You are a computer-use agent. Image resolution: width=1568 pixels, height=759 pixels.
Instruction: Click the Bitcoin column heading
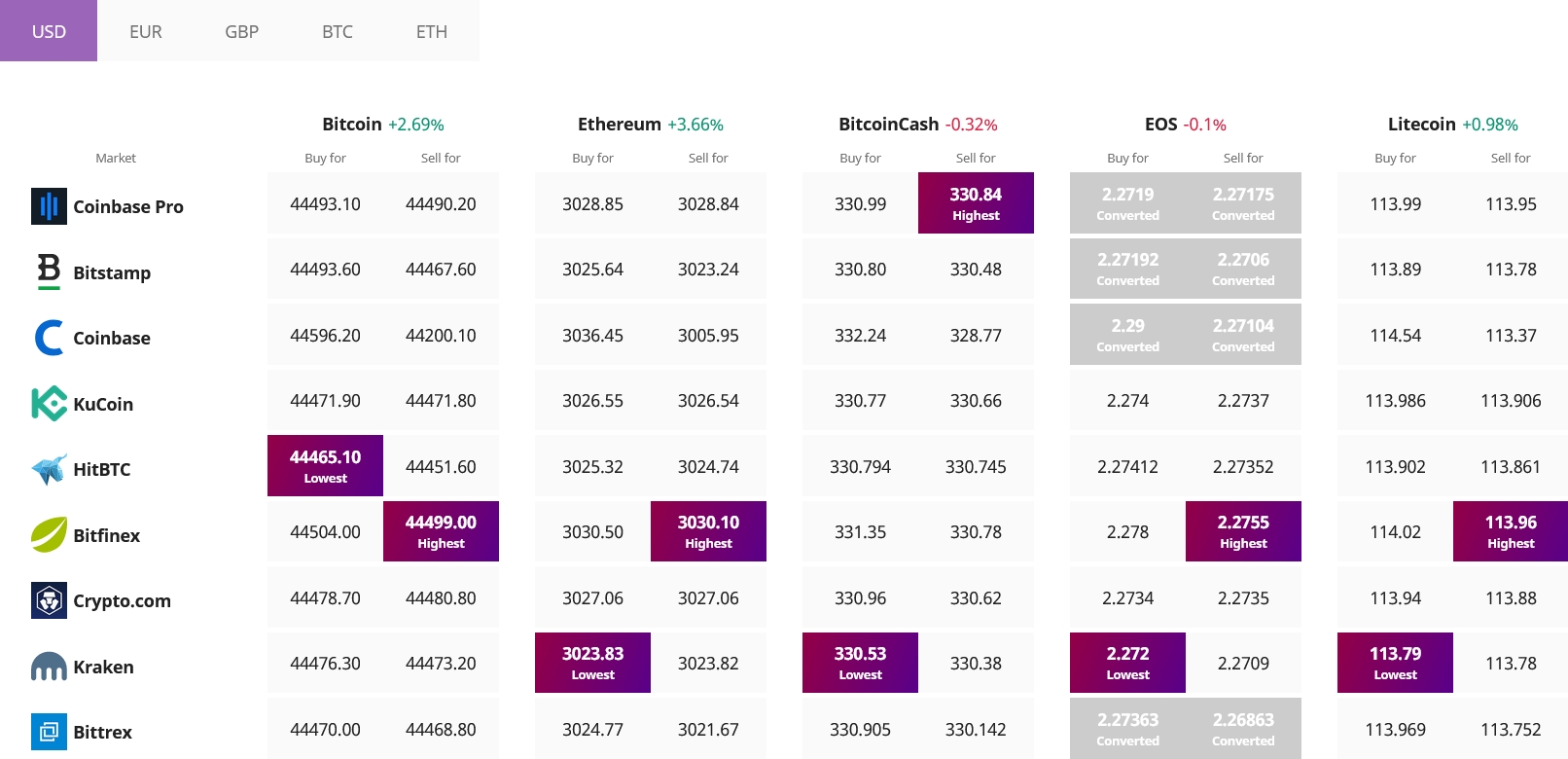[352, 124]
